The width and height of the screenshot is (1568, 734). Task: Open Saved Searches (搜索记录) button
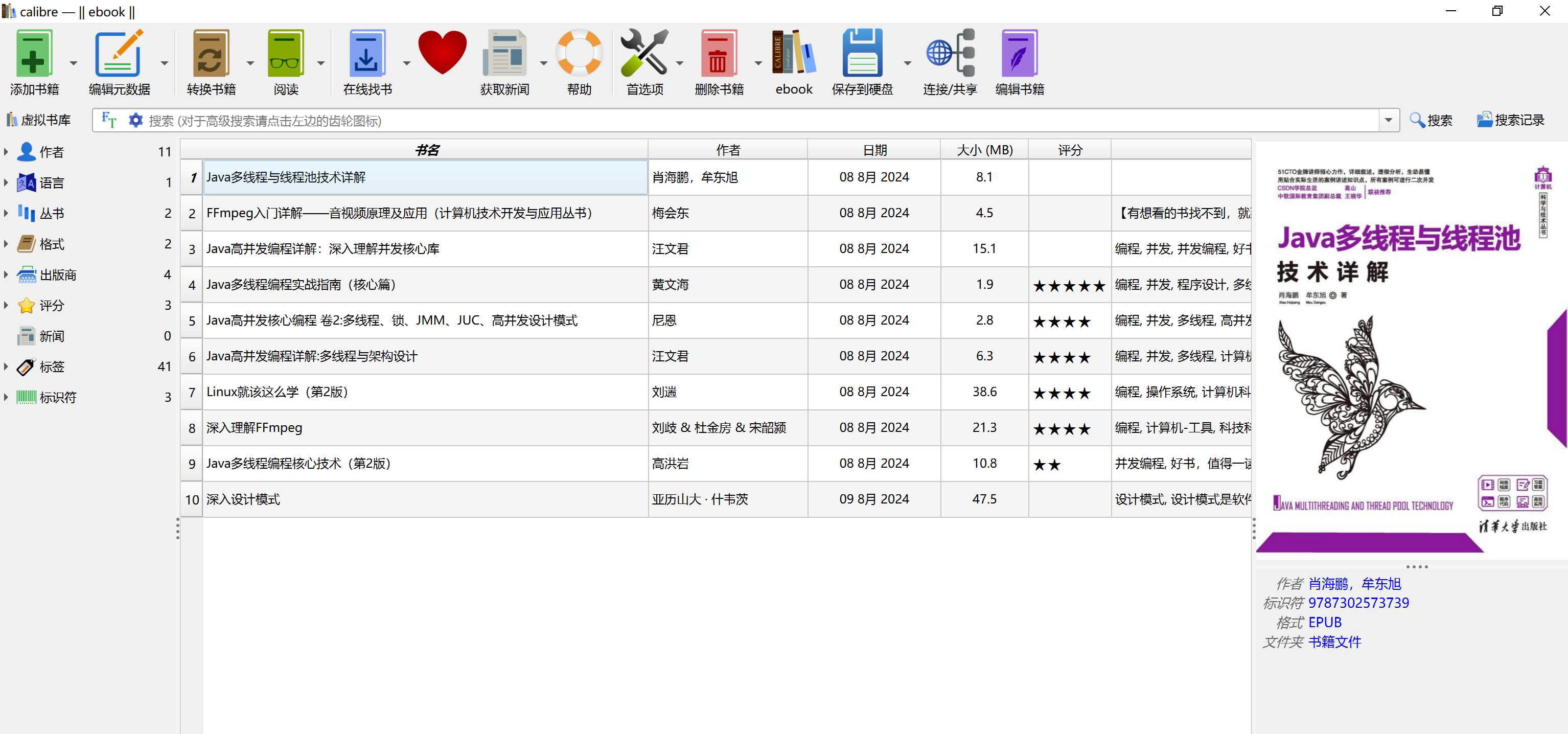pyautogui.click(x=1510, y=120)
